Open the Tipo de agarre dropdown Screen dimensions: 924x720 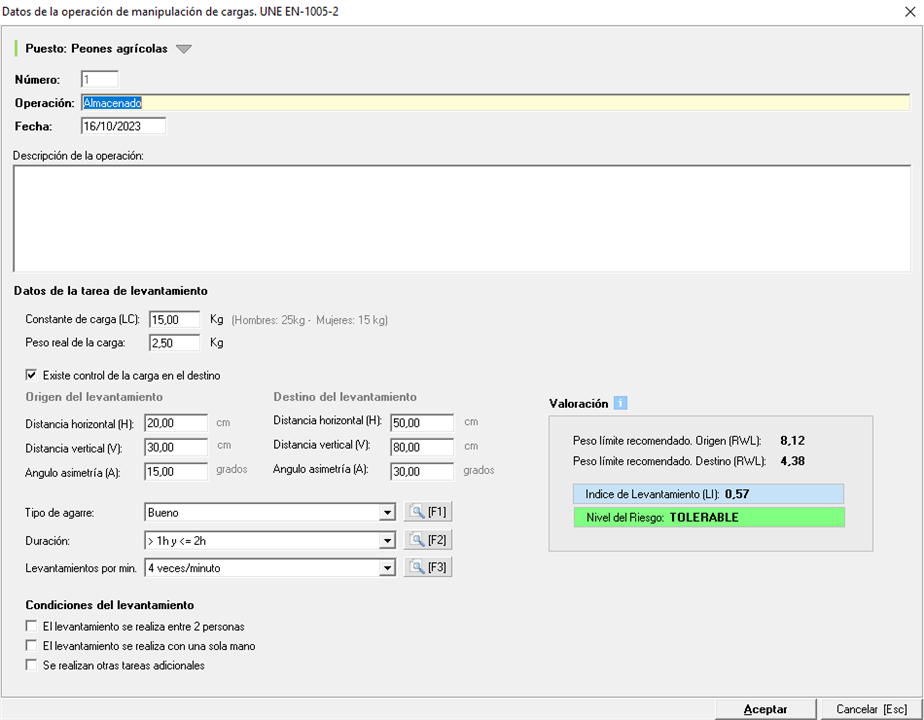point(388,513)
